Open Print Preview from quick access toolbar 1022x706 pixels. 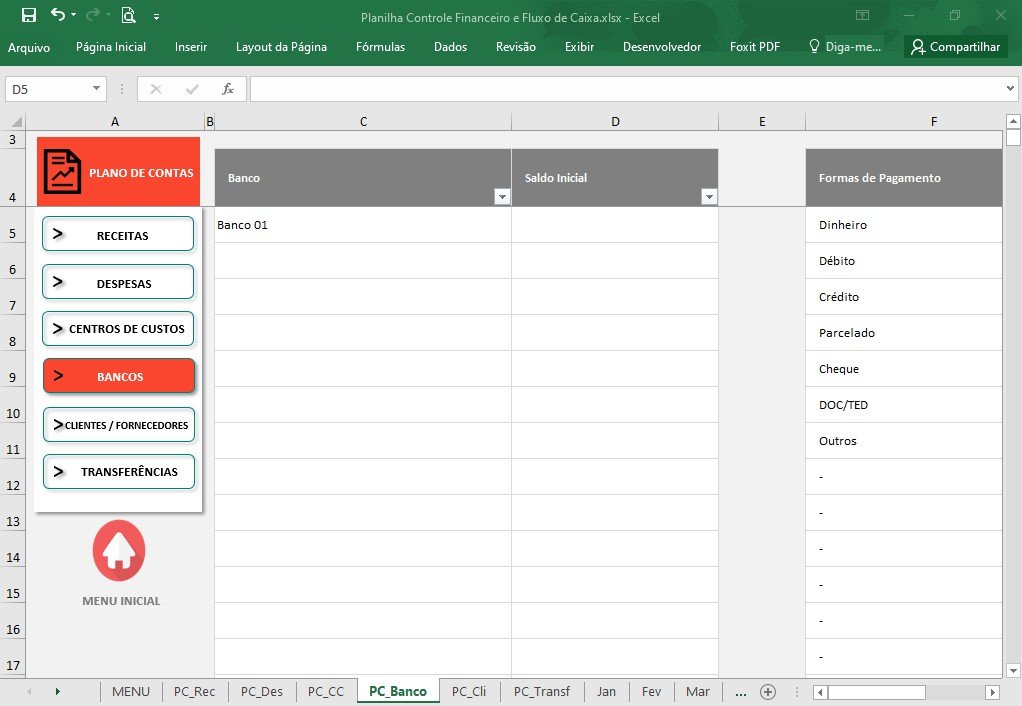[128, 15]
